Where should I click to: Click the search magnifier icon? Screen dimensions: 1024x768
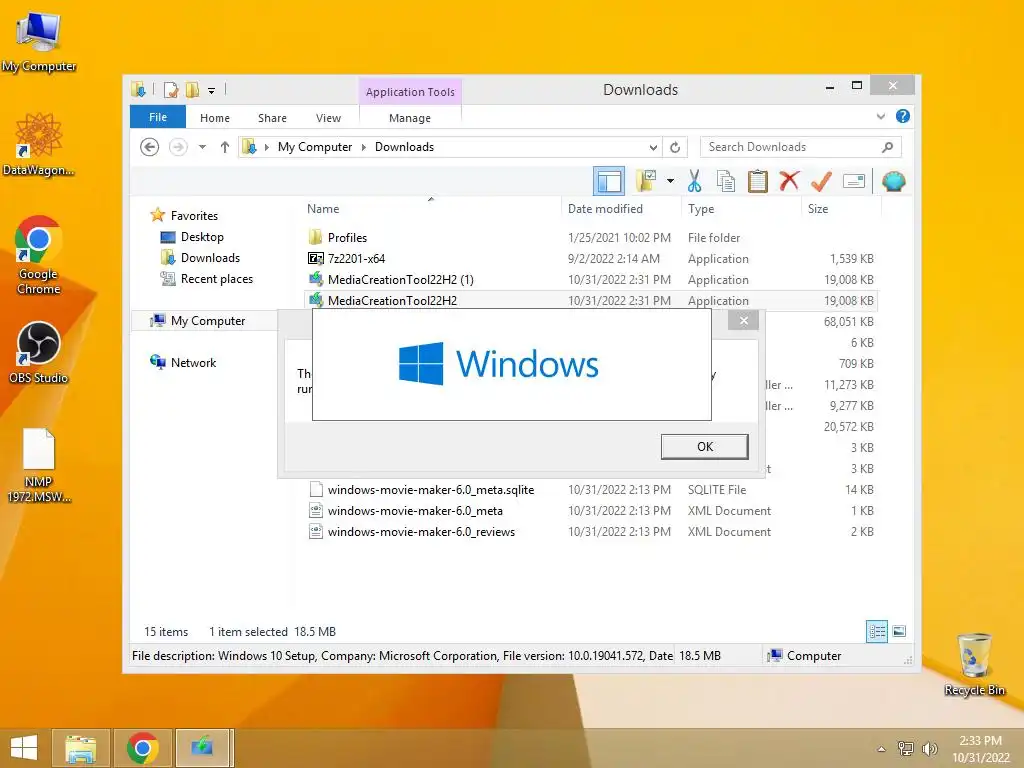887,147
